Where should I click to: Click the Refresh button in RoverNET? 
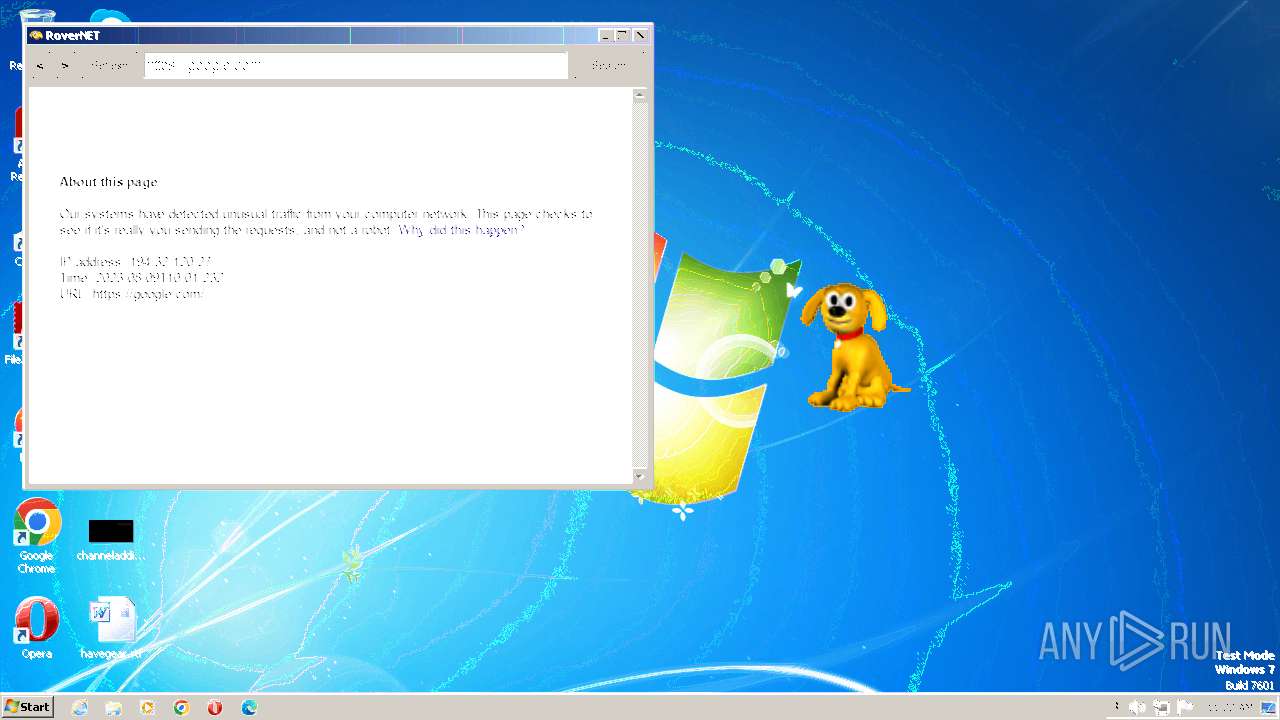tap(110, 66)
